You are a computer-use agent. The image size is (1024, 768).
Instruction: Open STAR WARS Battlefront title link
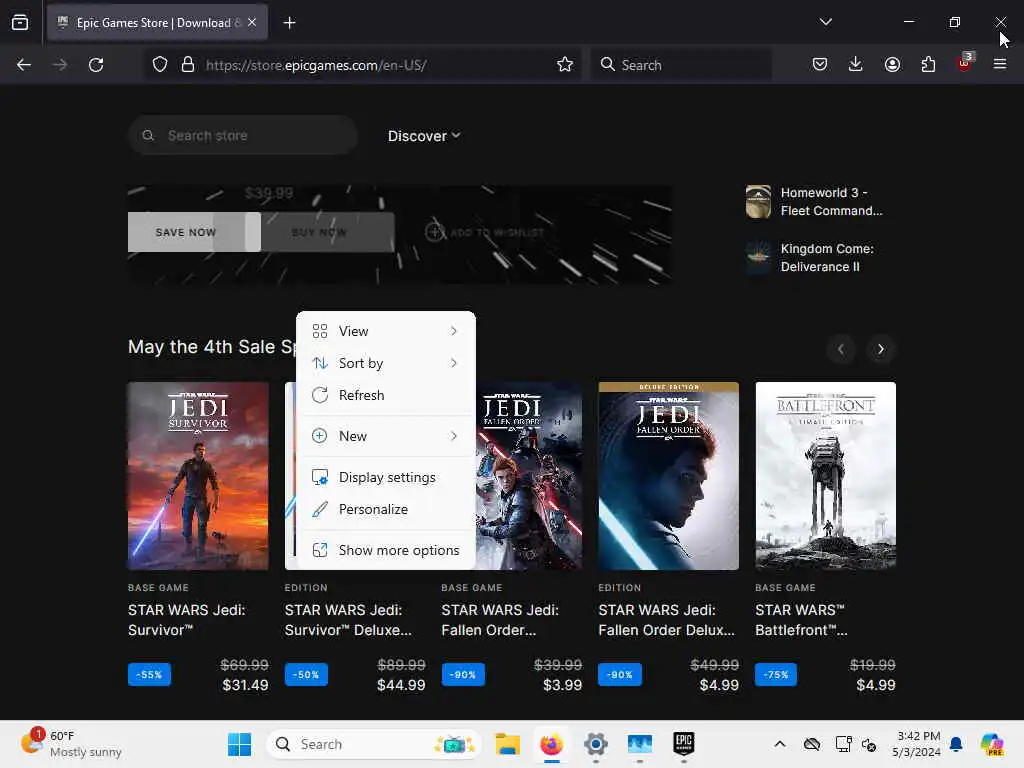(801, 620)
